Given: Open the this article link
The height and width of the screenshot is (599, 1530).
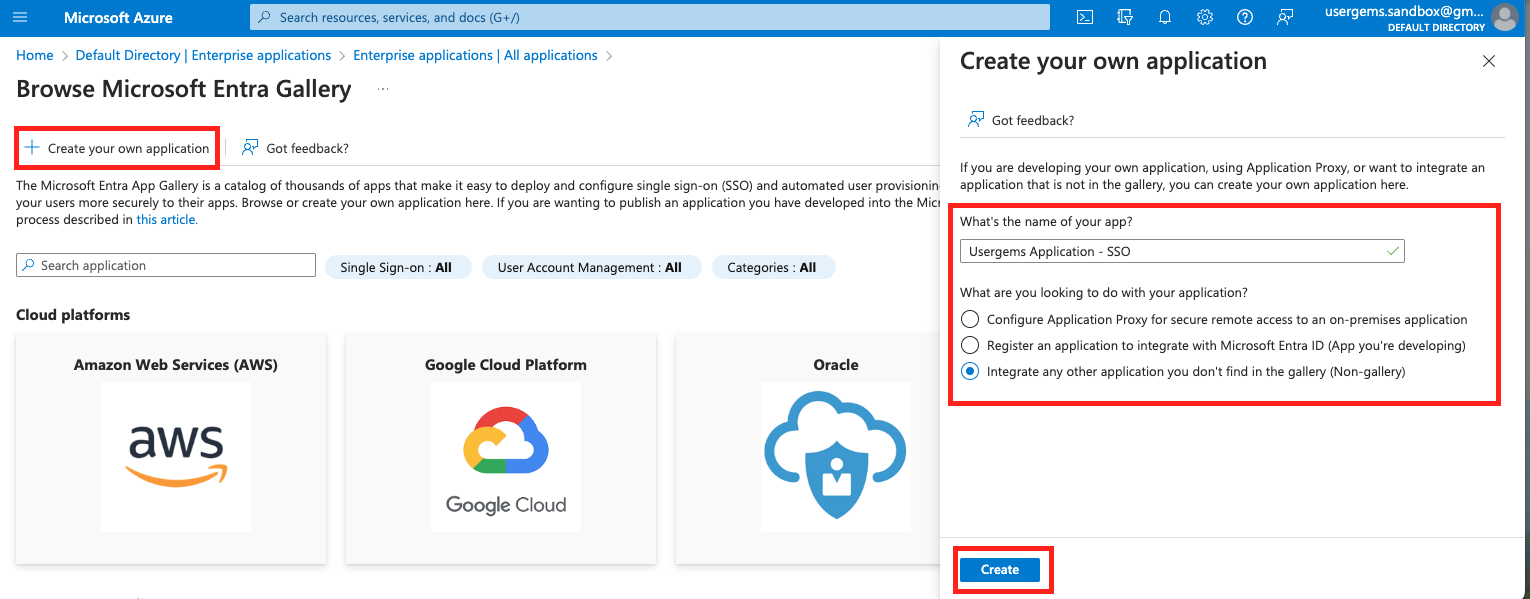Looking at the screenshot, I should tap(167, 219).
